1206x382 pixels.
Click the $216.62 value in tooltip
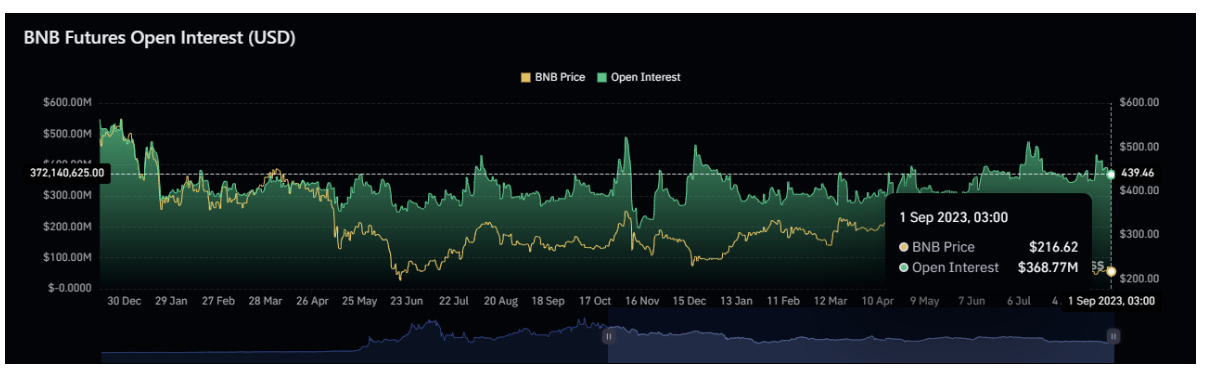1053,247
